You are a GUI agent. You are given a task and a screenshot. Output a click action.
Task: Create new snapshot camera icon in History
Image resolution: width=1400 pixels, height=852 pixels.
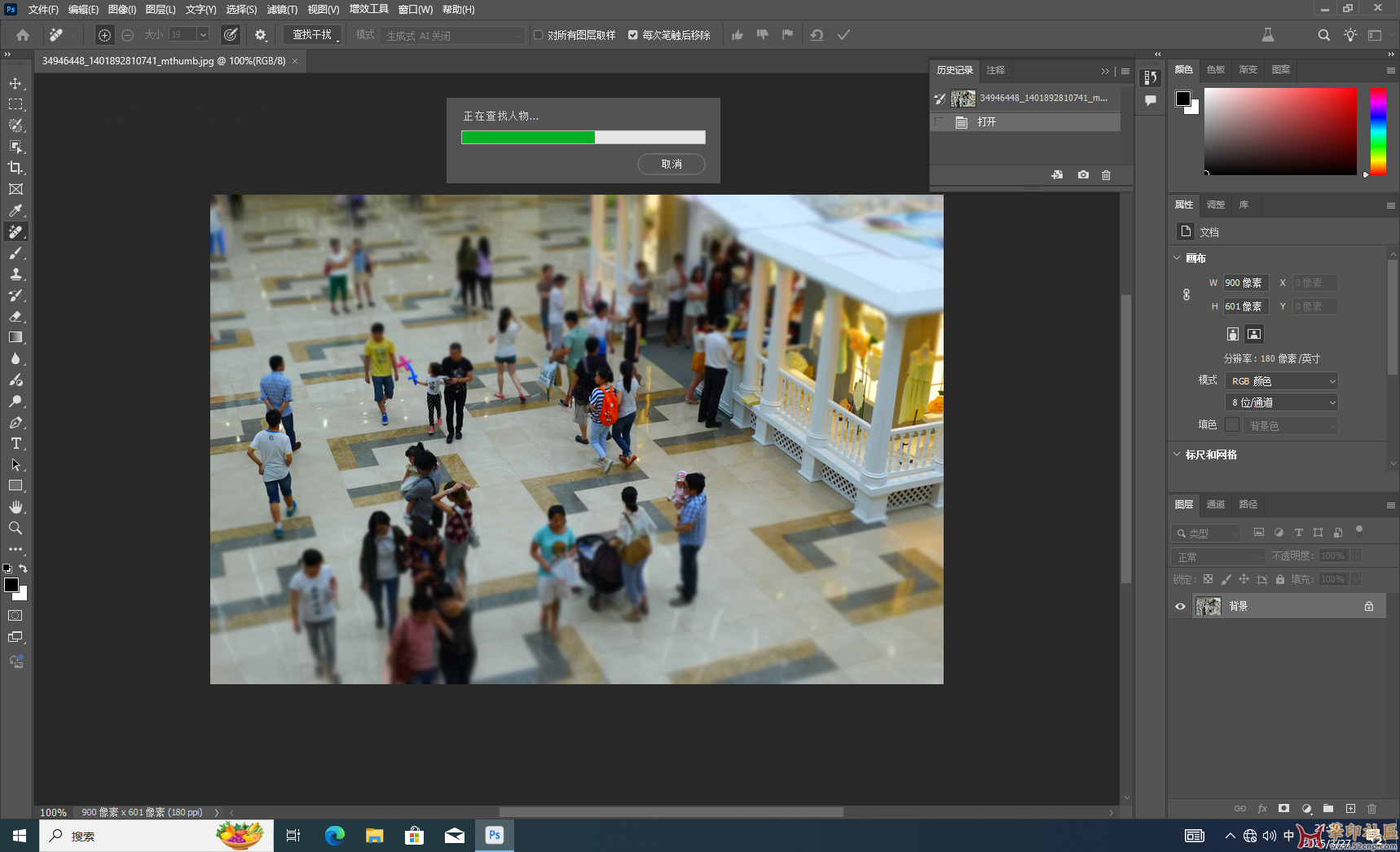pyautogui.click(x=1083, y=175)
